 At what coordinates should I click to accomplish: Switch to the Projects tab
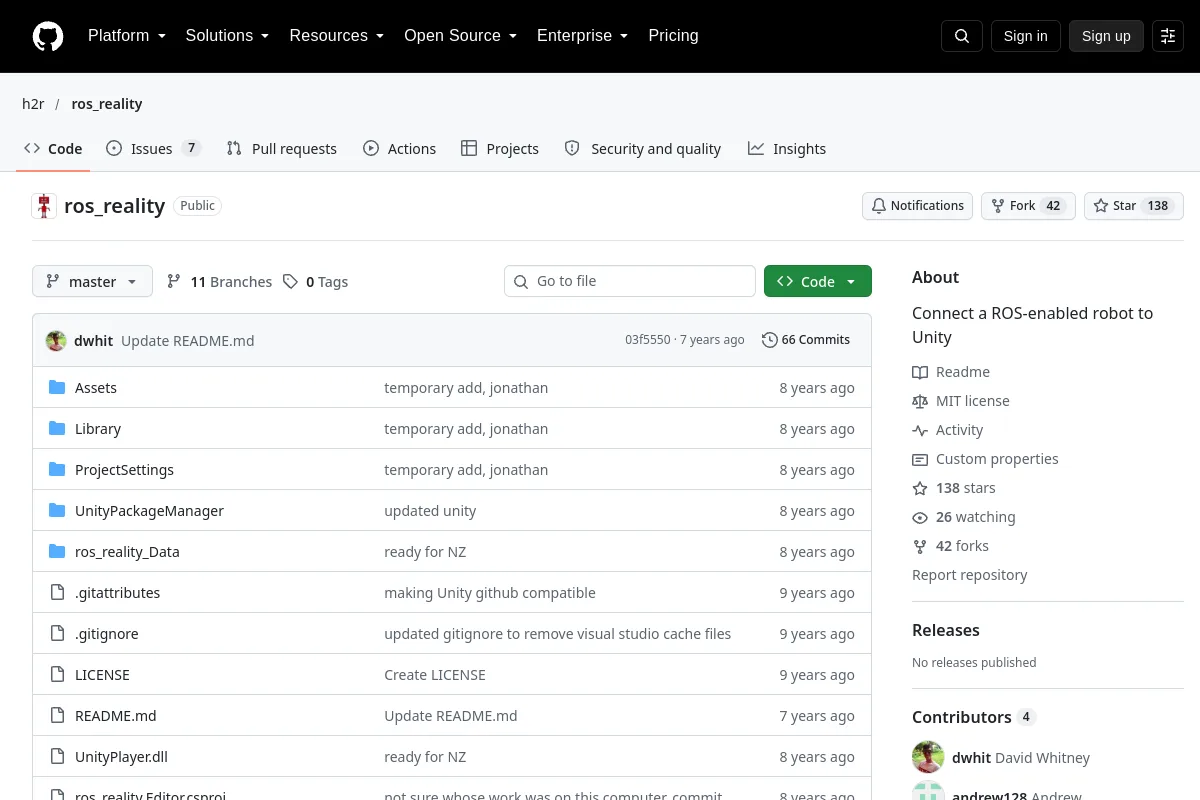point(500,149)
